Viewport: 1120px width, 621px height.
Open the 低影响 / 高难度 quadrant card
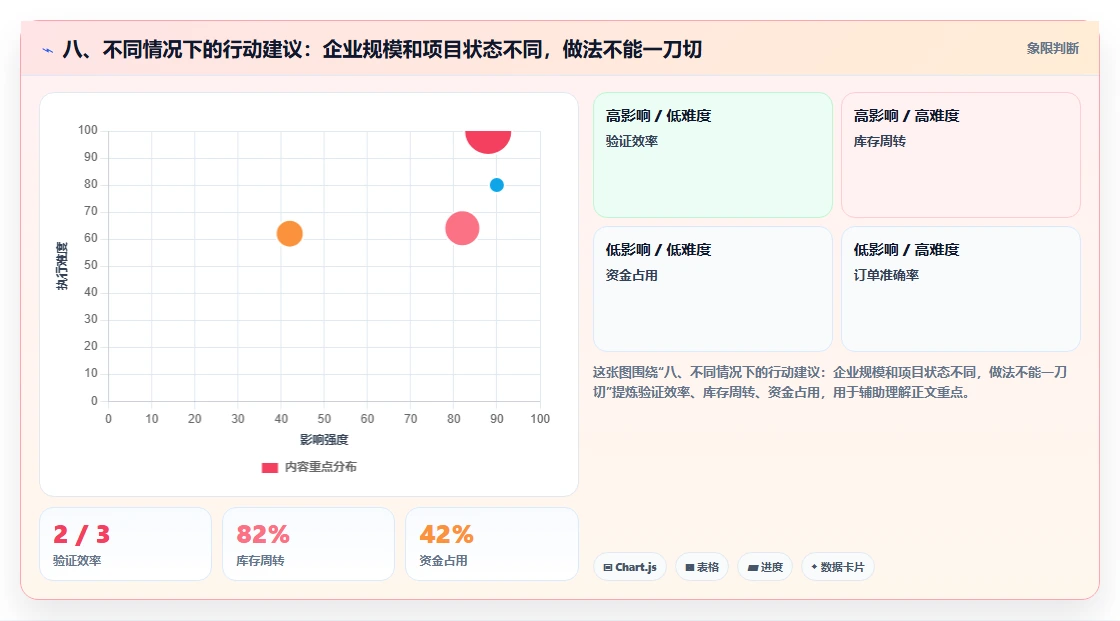(961, 289)
